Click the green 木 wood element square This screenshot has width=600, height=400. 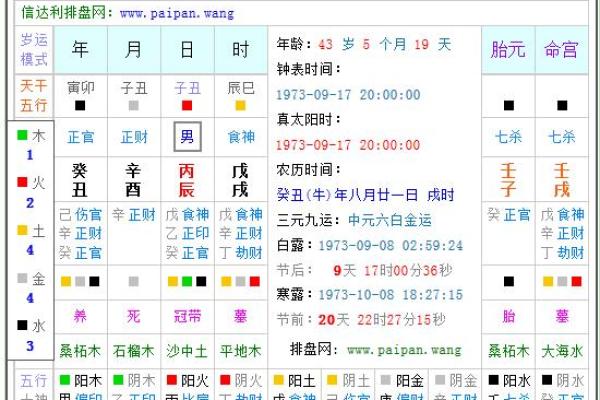(x=23, y=135)
